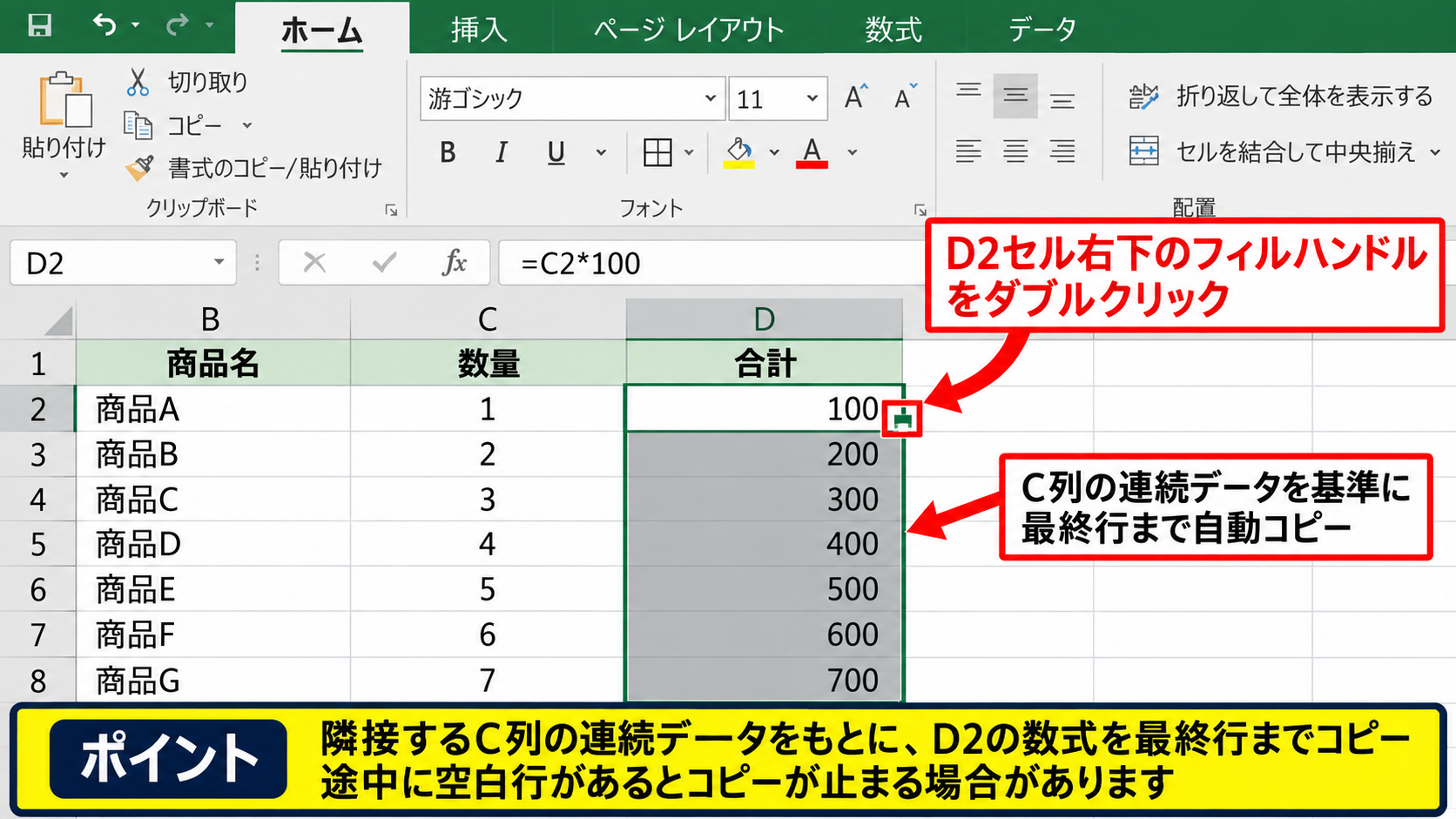Click the Save floppy disk icon
The width and height of the screenshot is (1456, 819).
click(x=39, y=25)
